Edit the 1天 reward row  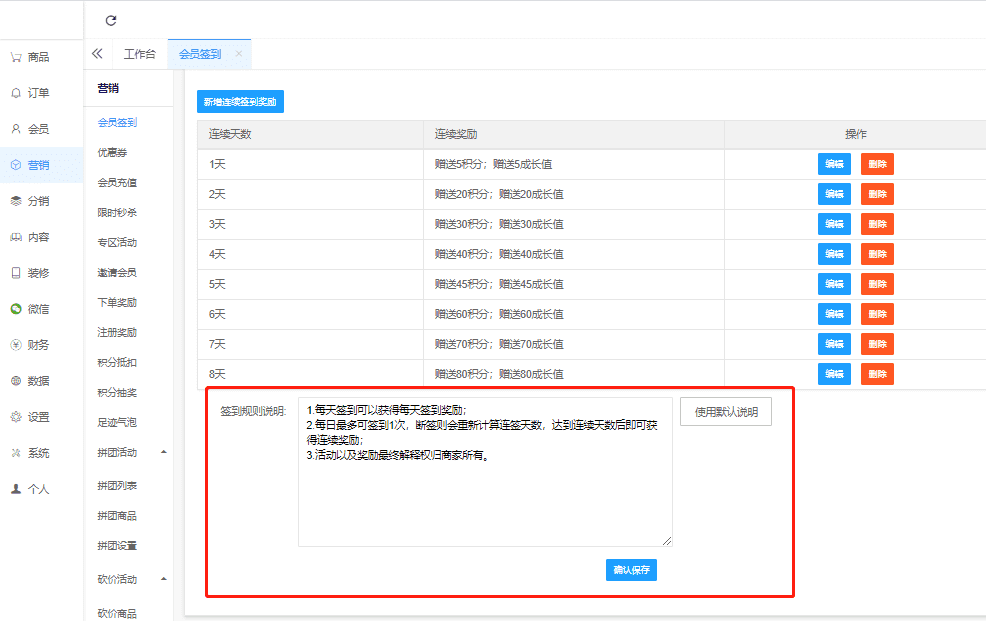click(x=834, y=164)
